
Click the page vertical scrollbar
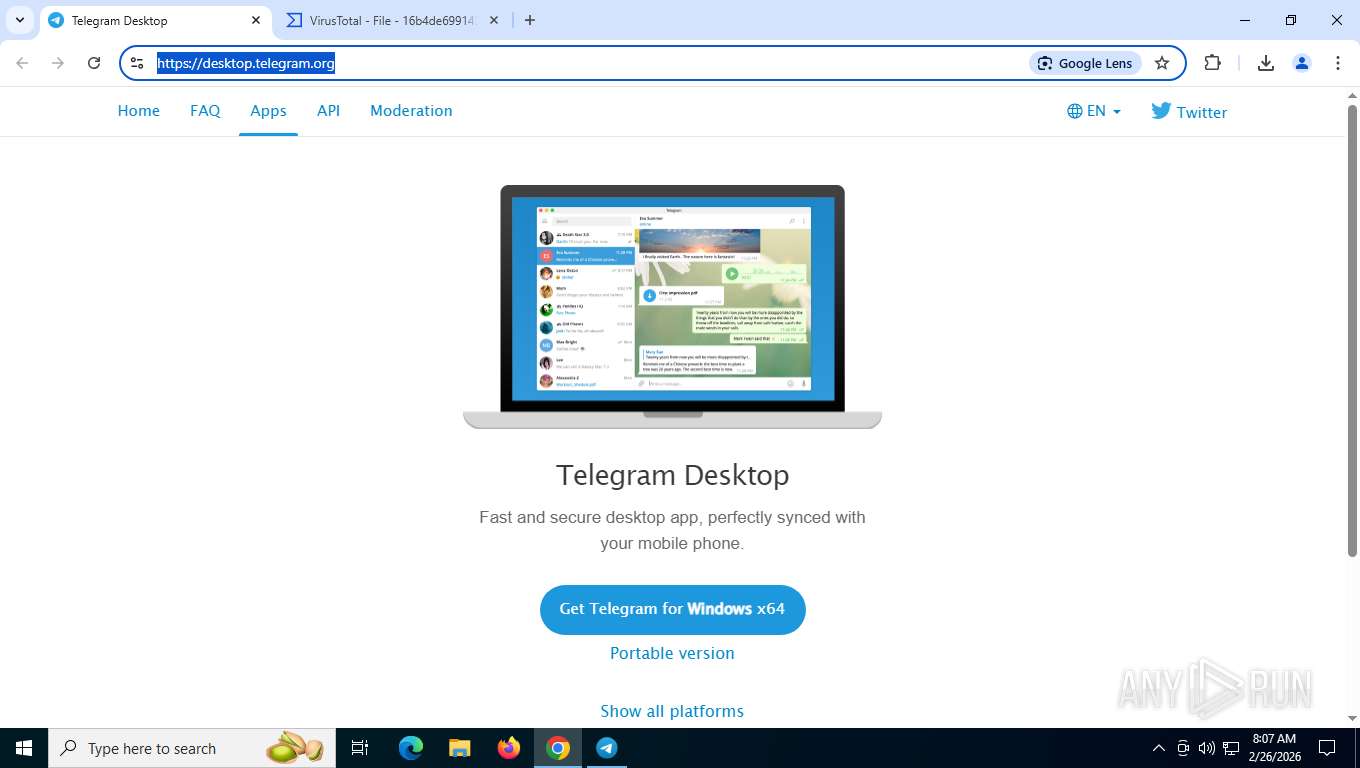(1352, 330)
